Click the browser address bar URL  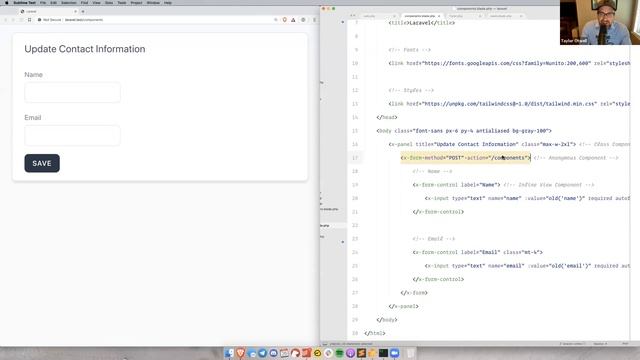tap(84, 20)
